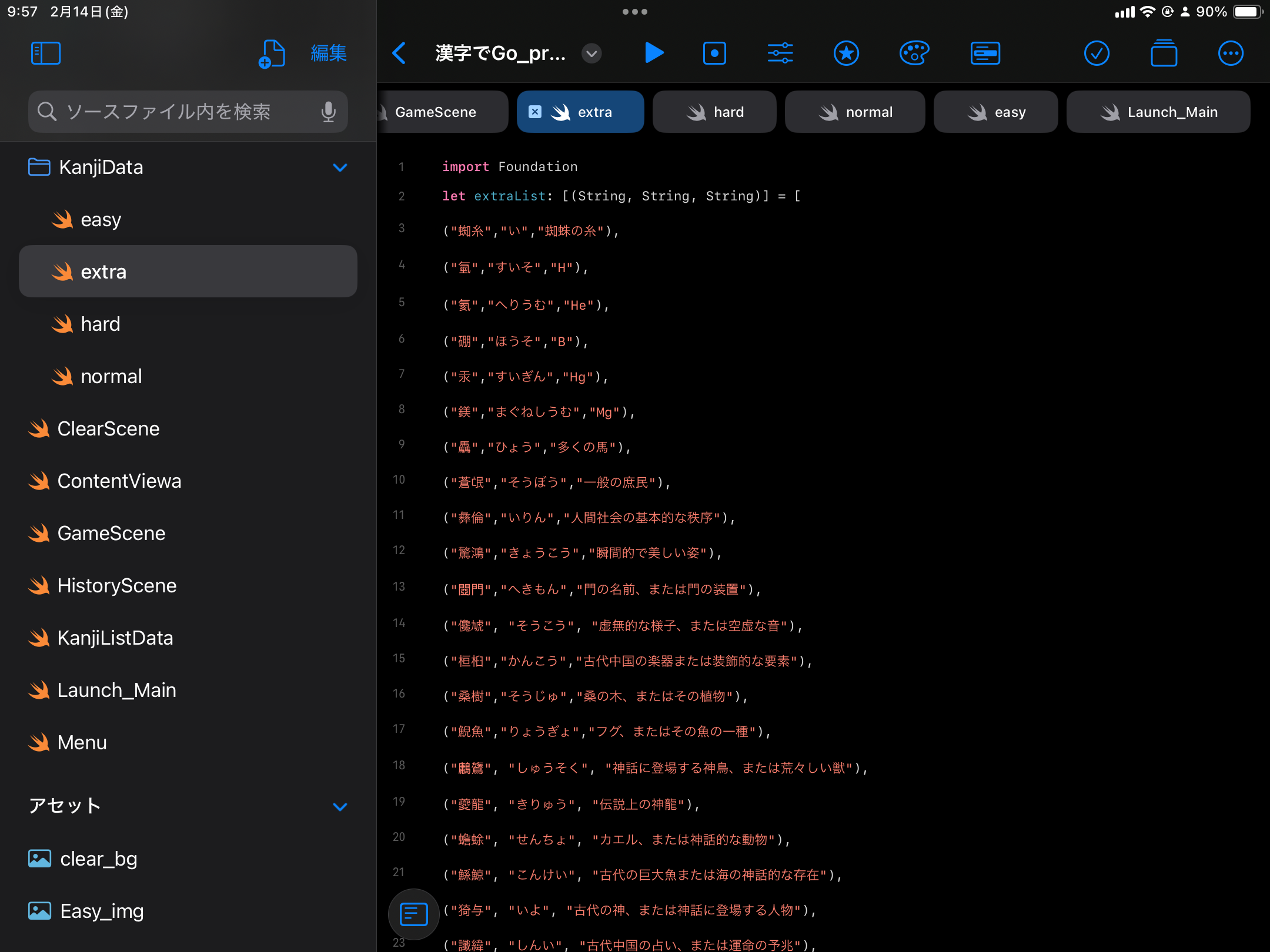Viewport: 1270px width, 952px height.
Task: Click the checkmark circle icon
Action: click(1097, 53)
